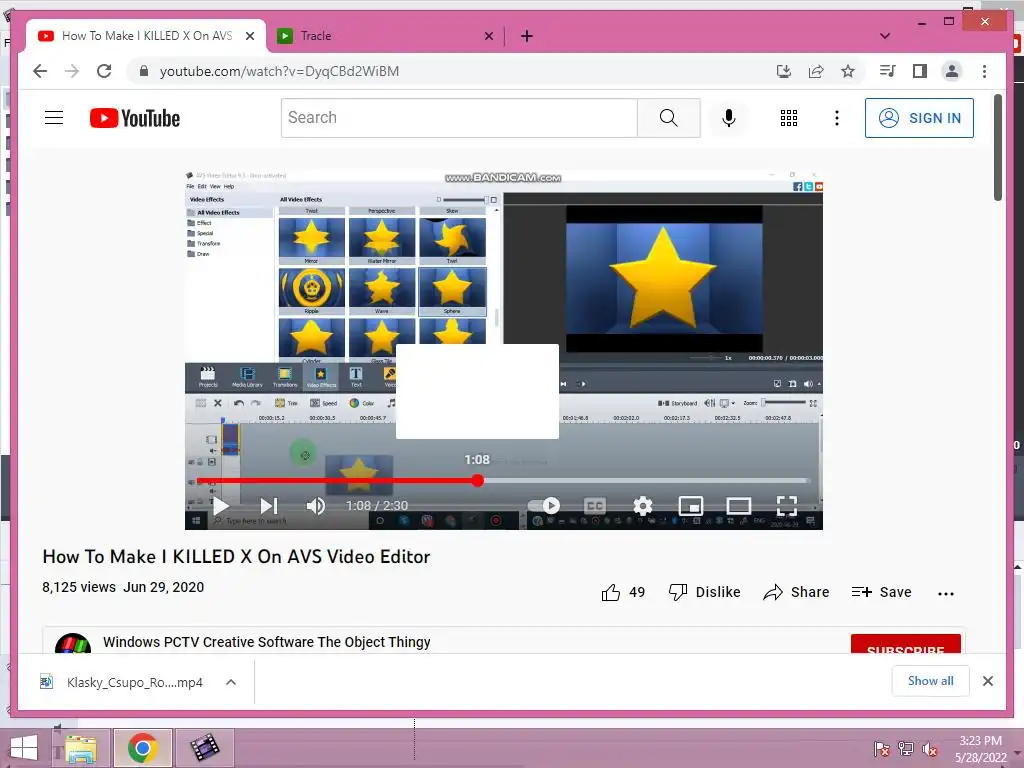
Task: Skip to the next video
Action: pyautogui.click(x=269, y=505)
